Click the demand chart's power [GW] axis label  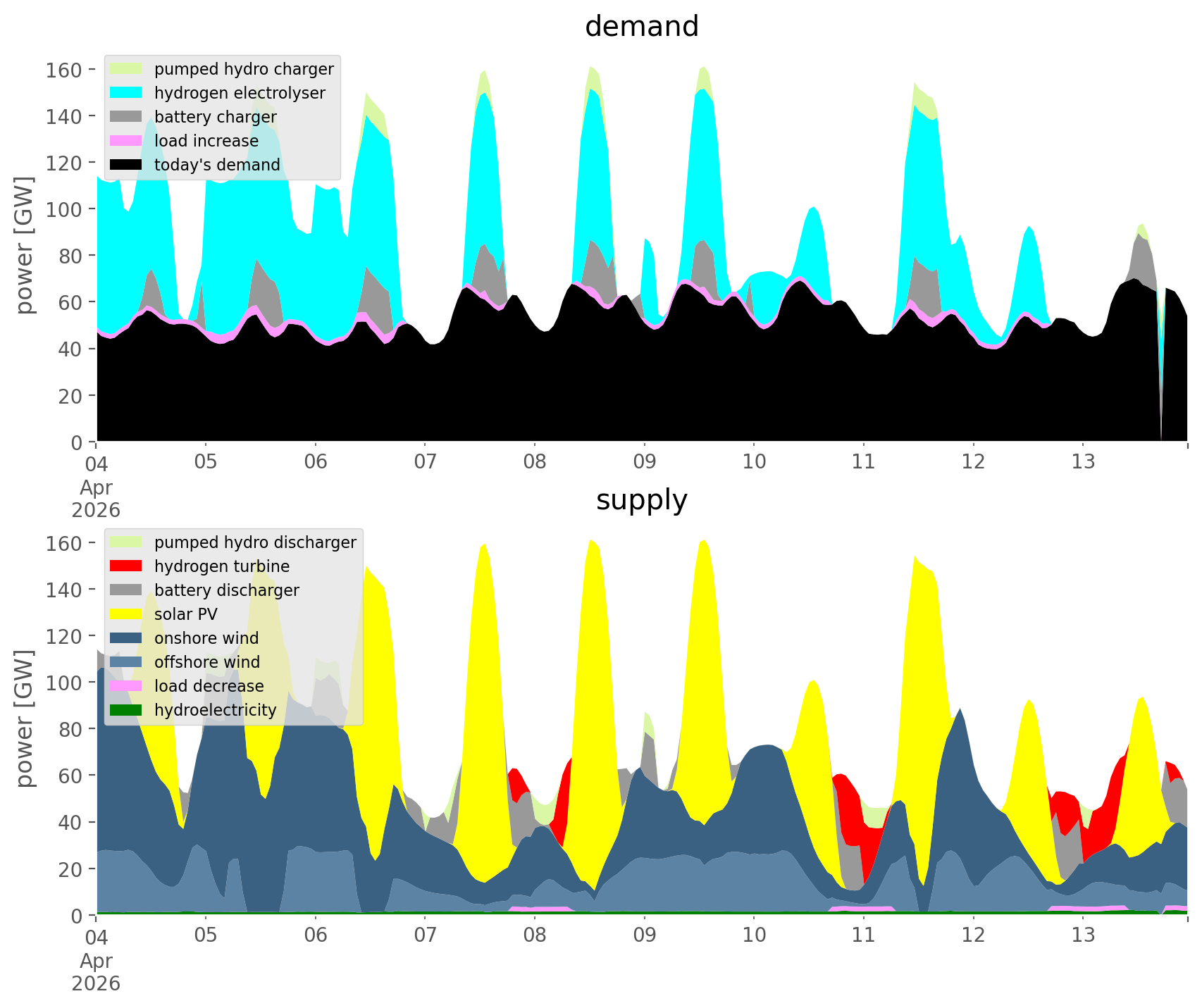[24, 245]
